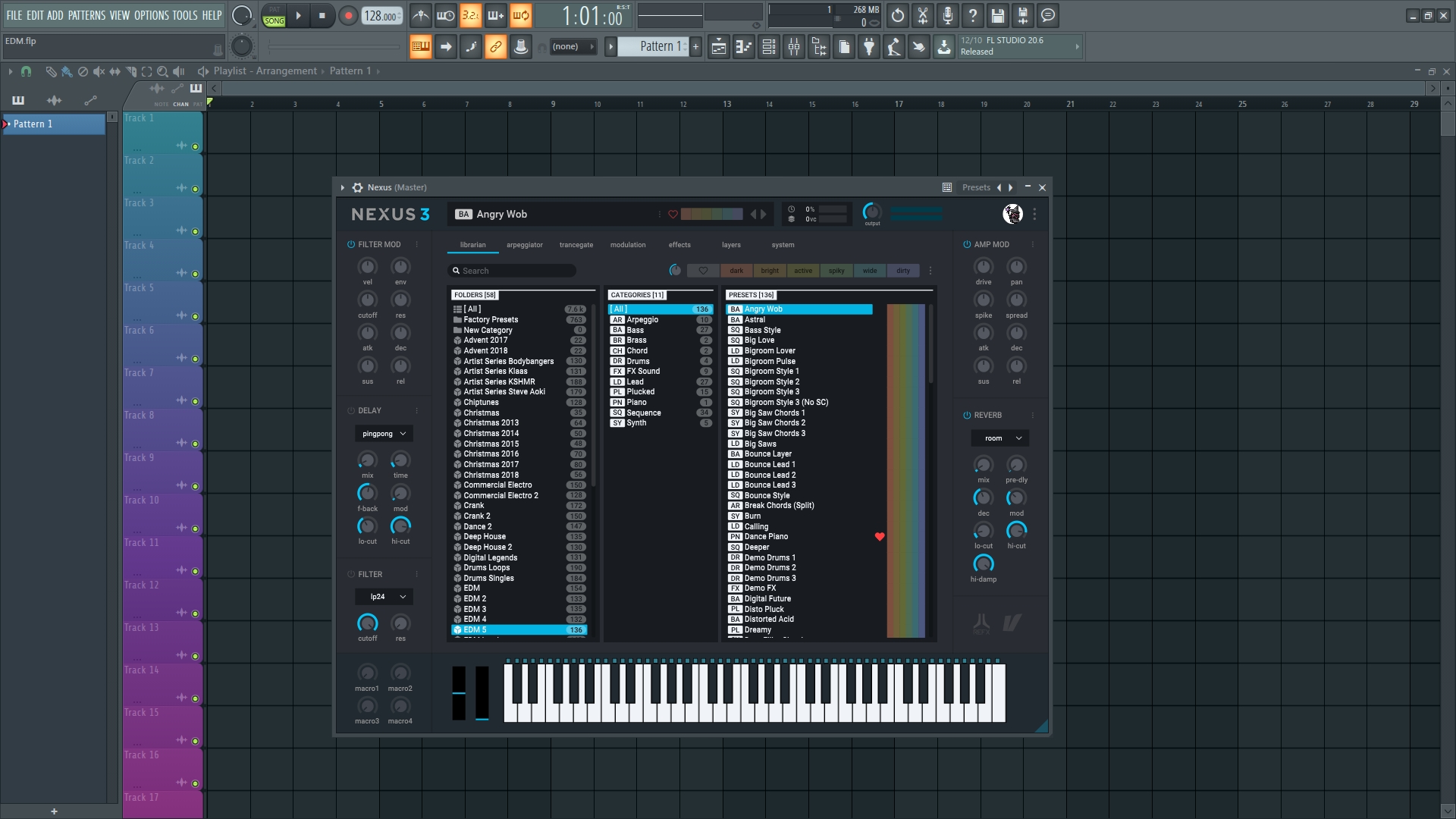Viewport: 1456px width, 819px height.
Task: Click the play button in transport
Action: (298, 15)
